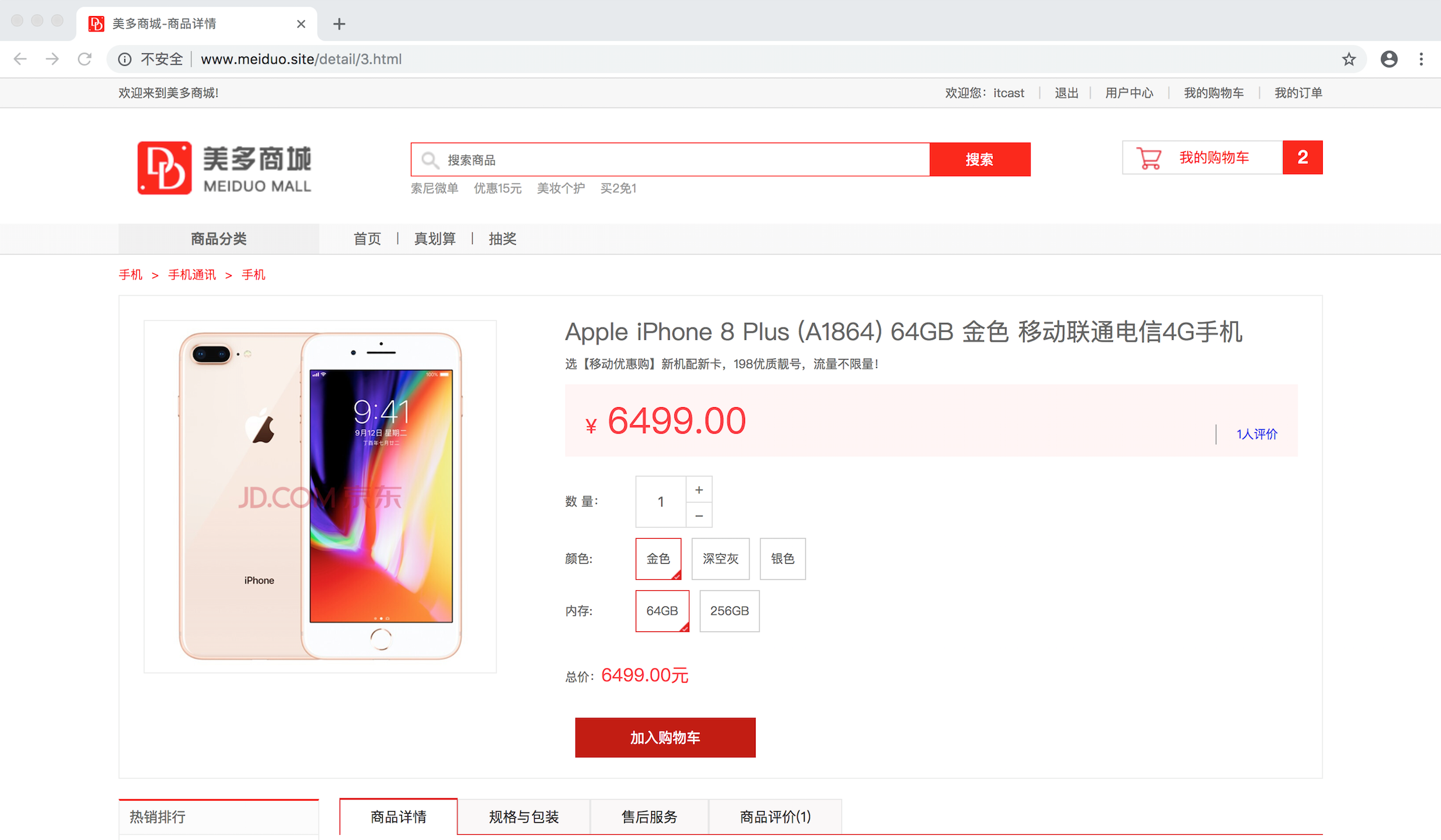The height and width of the screenshot is (840, 1441).
Task: Select the 金色 color swatch option
Action: (x=658, y=559)
